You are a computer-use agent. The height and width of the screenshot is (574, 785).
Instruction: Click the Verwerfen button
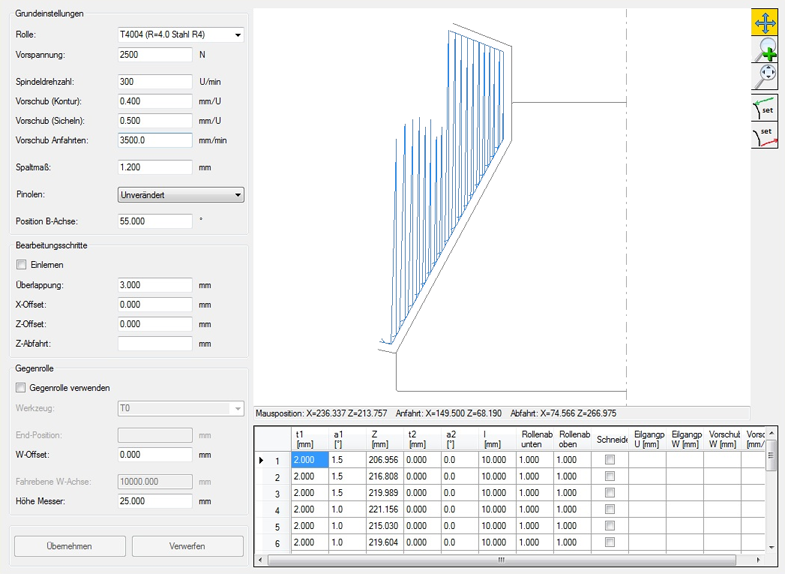coord(187,546)
